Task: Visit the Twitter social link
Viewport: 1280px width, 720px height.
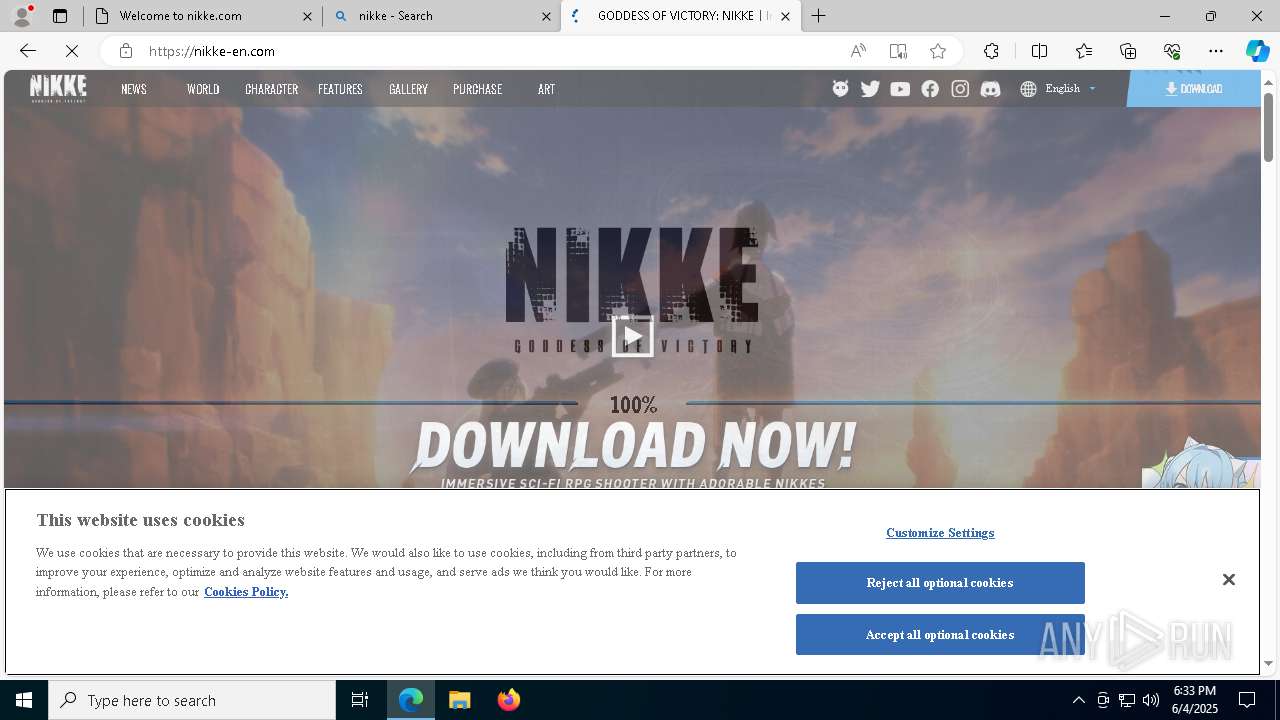Action: pos(870,89)
